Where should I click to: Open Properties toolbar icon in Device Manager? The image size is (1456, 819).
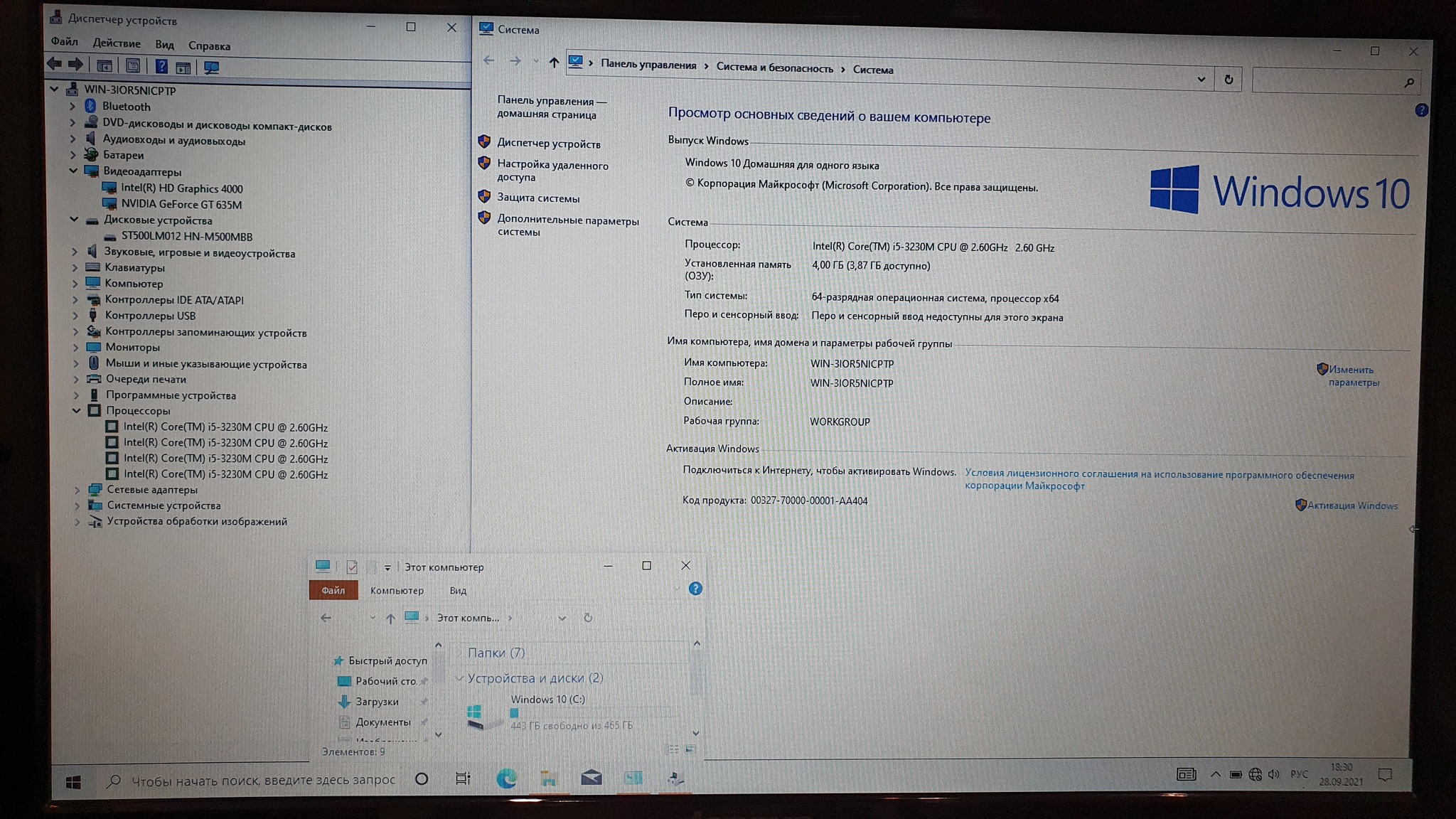pos(132,66)
